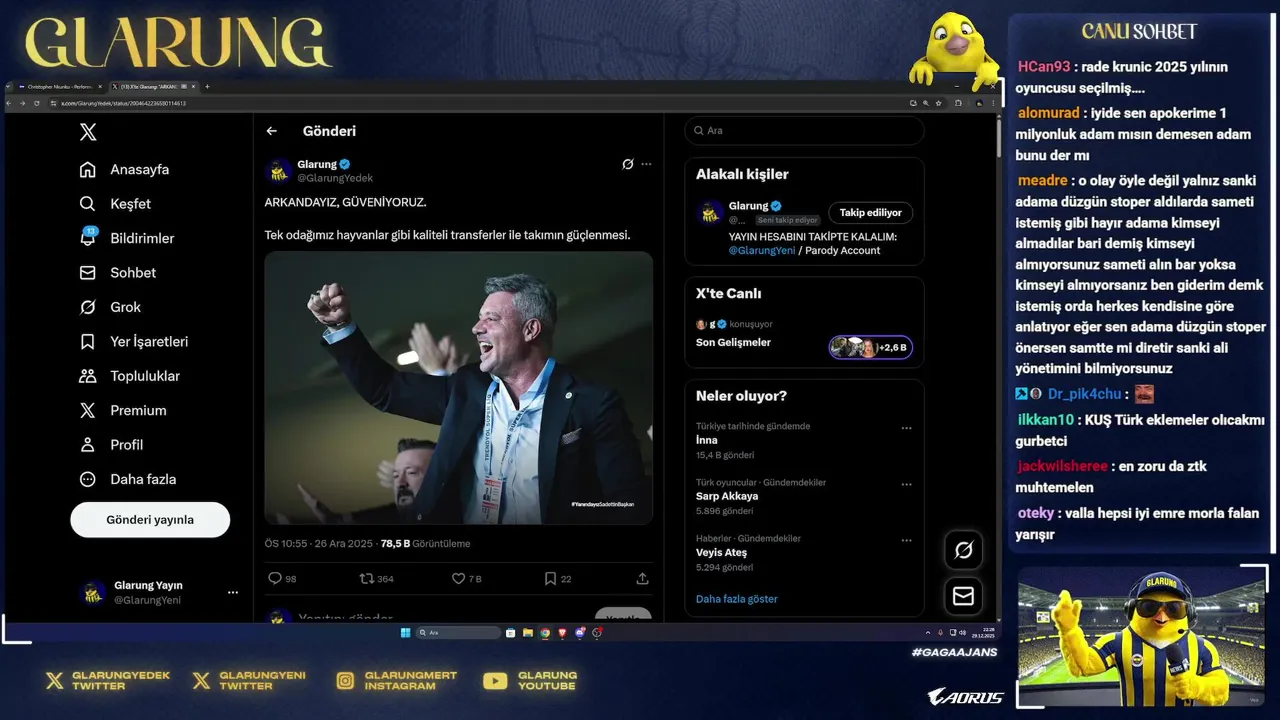Go back using the Gönderi arrow
Viewport: 1280px width, 720px height.
pos(271,131)
